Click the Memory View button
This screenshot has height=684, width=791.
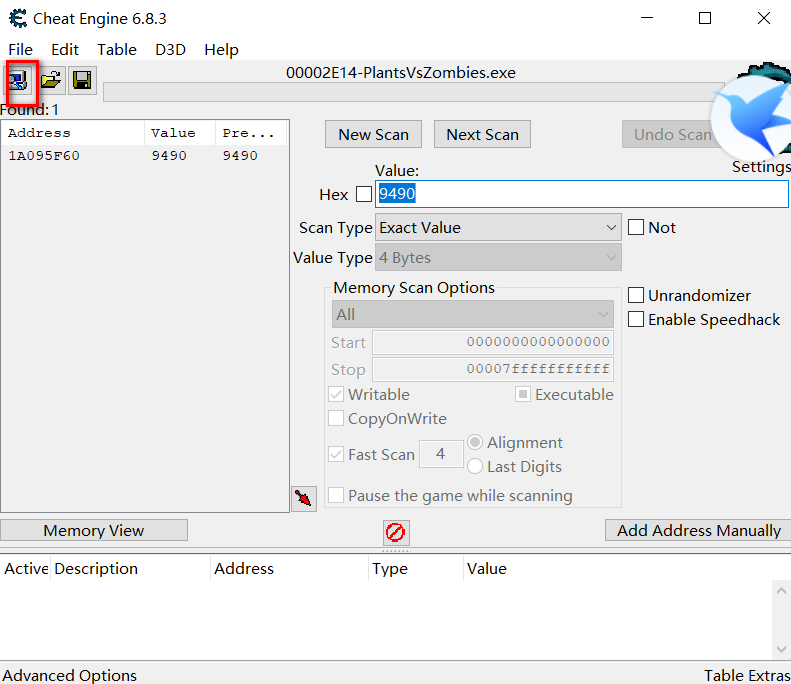pyautogui.click(x=94, y=531)
